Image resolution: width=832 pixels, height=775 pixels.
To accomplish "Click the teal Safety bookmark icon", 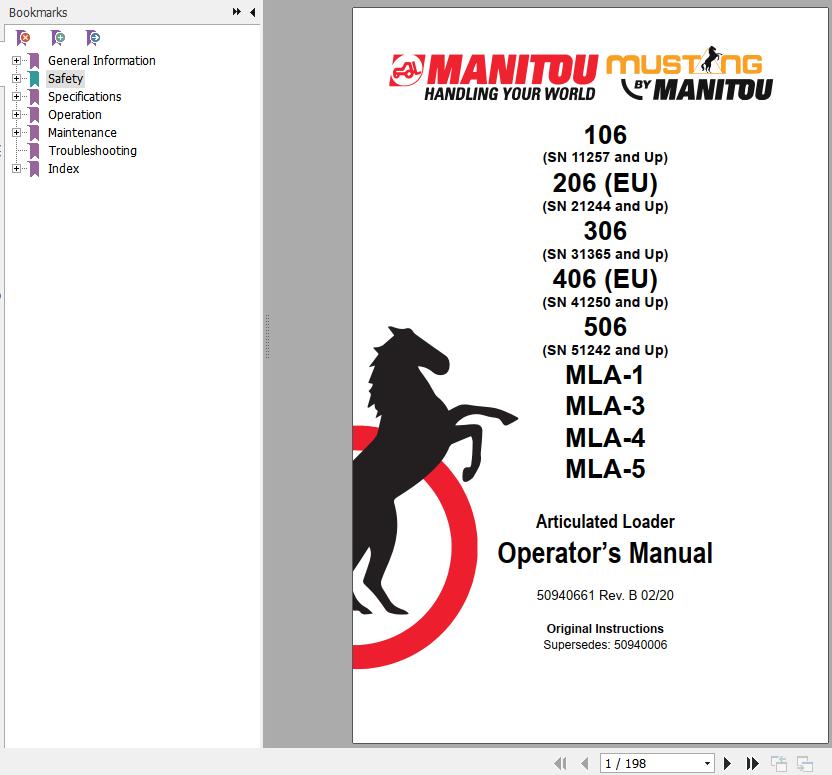I will pyautogui.click(x=34, y=79).
